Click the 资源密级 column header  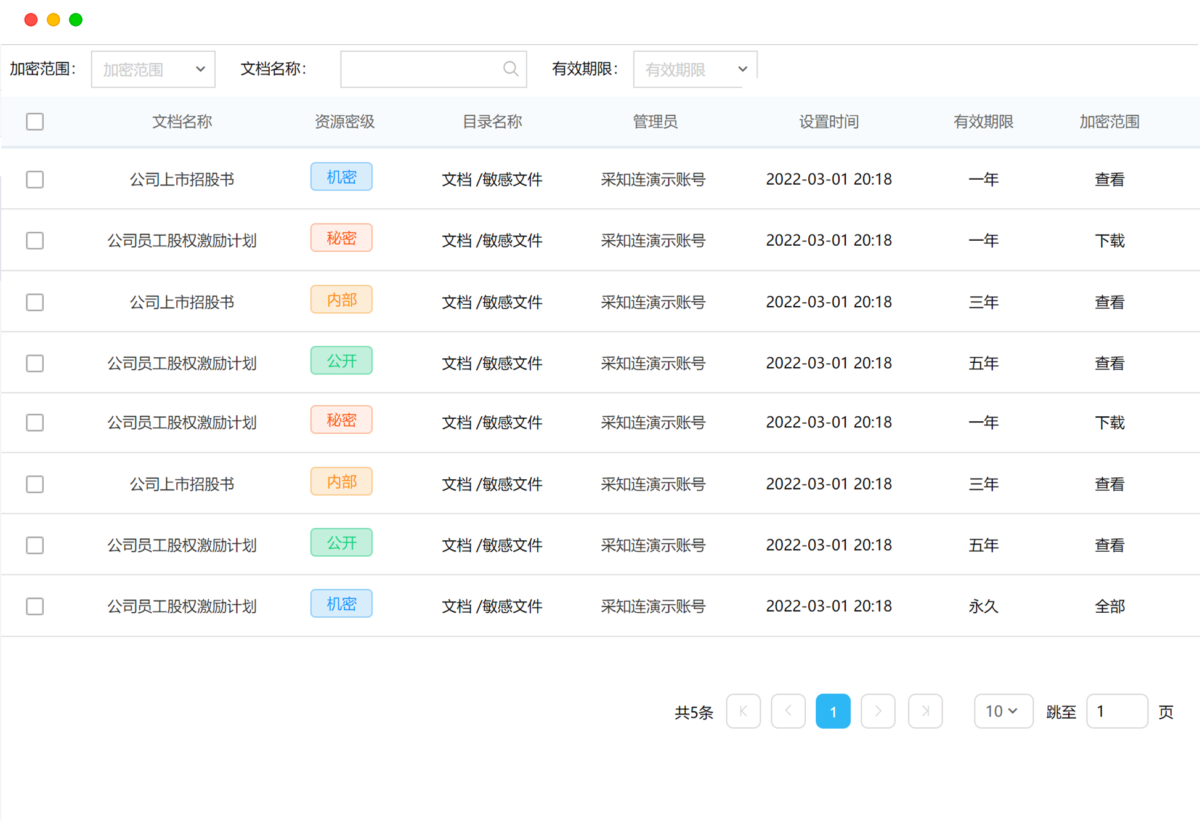tap(345, 122)
